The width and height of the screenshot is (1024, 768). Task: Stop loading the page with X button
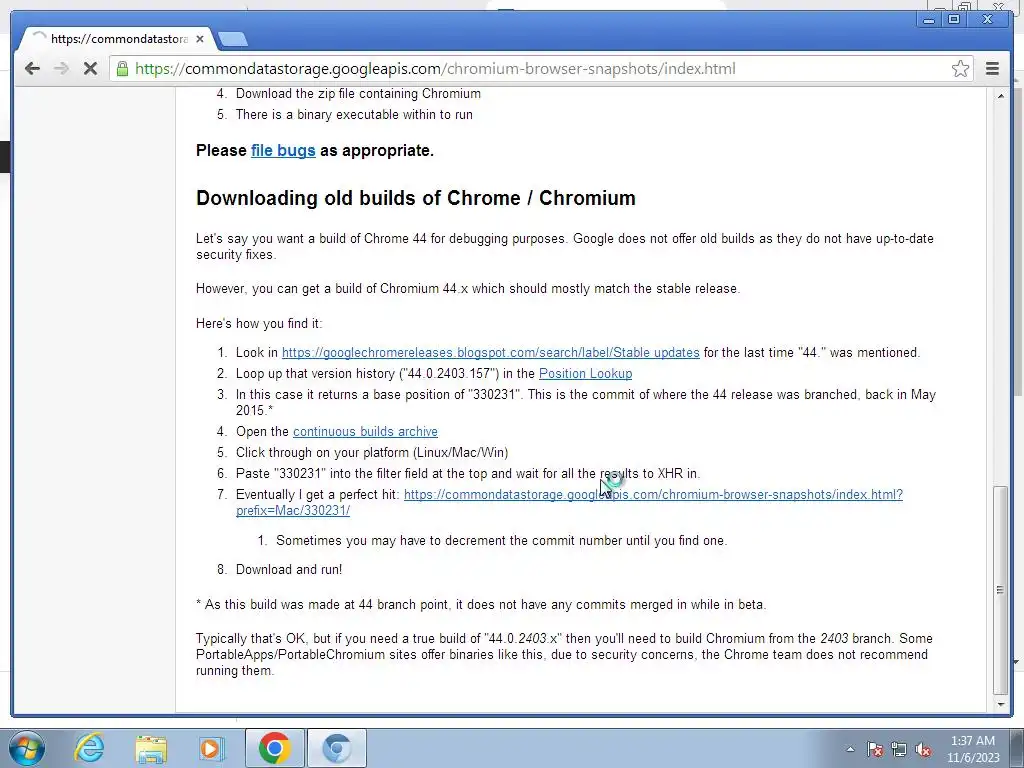pyautogui.click(x=90, y=69)
